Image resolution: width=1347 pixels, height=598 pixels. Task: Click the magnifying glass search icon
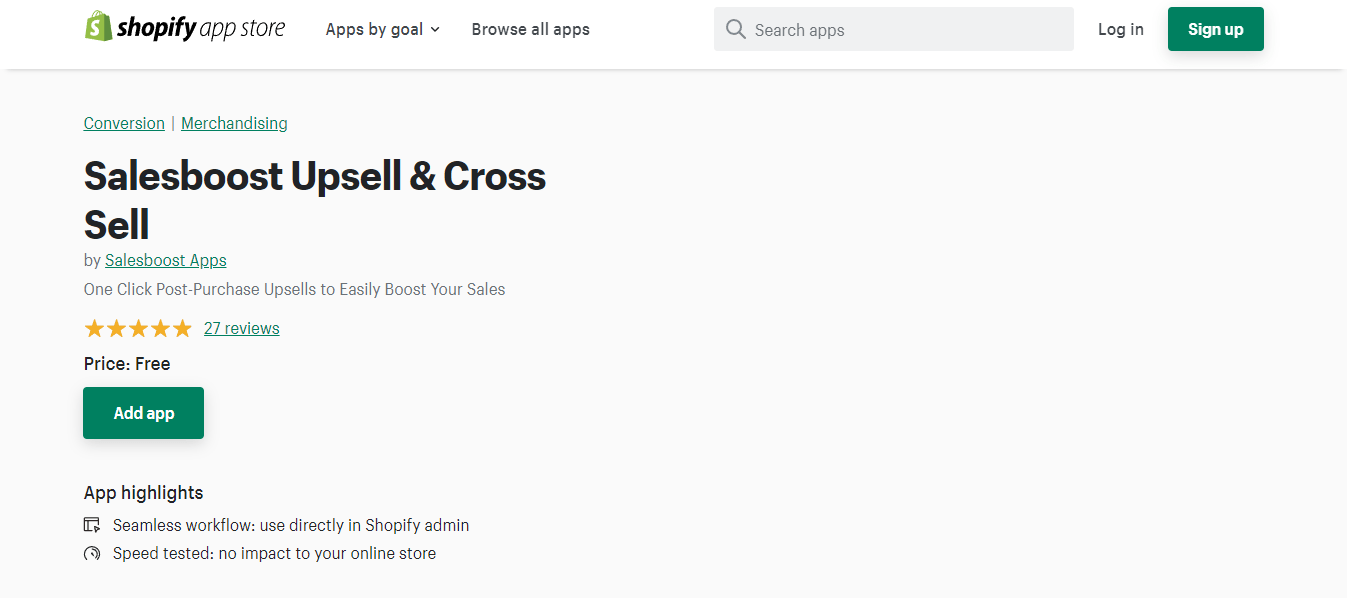tap(736, 29)
